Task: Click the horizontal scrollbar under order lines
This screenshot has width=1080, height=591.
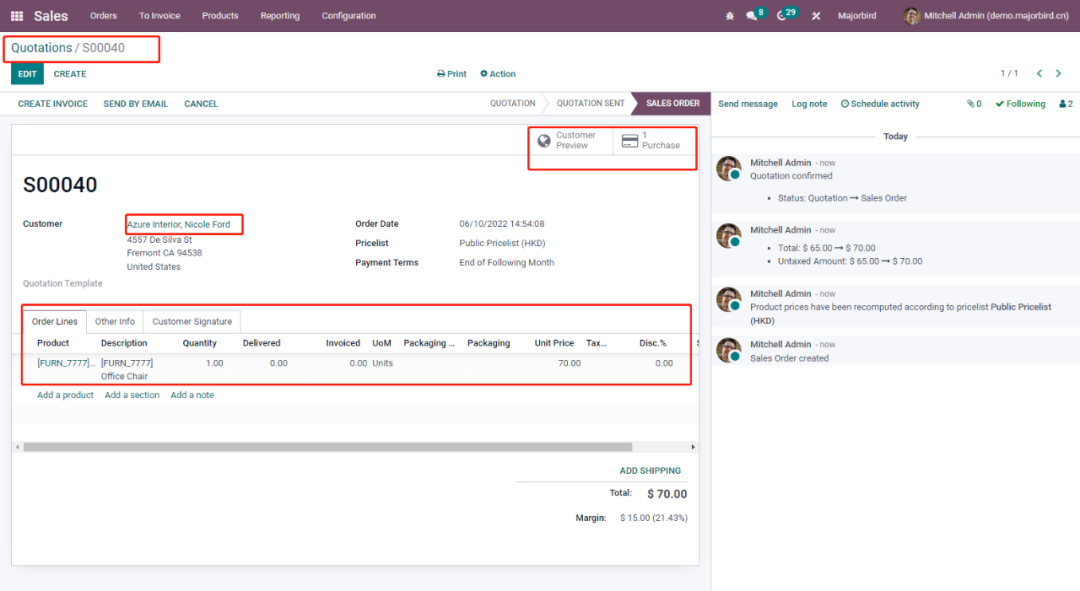Action: (x=328, y=447)
